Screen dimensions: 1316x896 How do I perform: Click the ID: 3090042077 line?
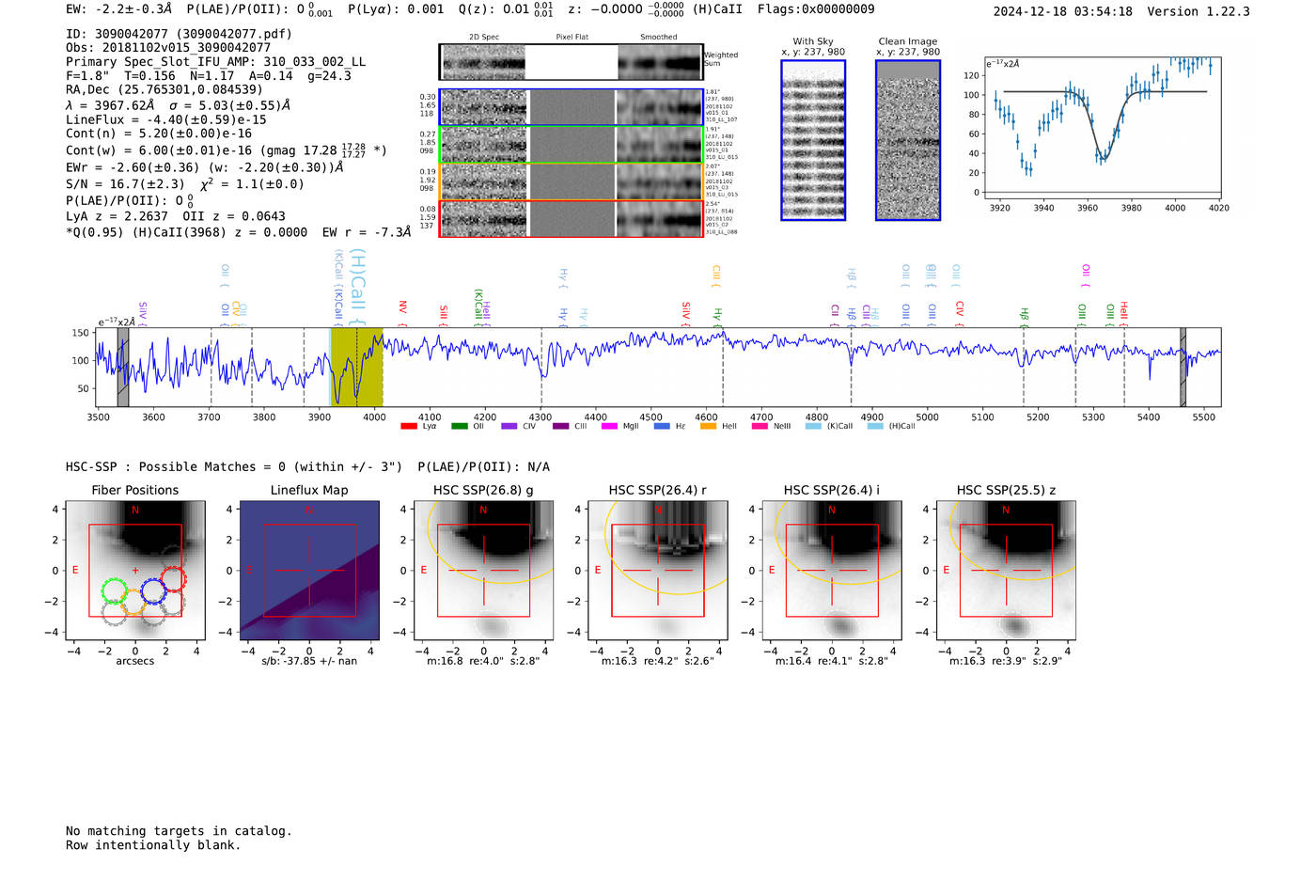pyautogui.click(x=179, y=34)
